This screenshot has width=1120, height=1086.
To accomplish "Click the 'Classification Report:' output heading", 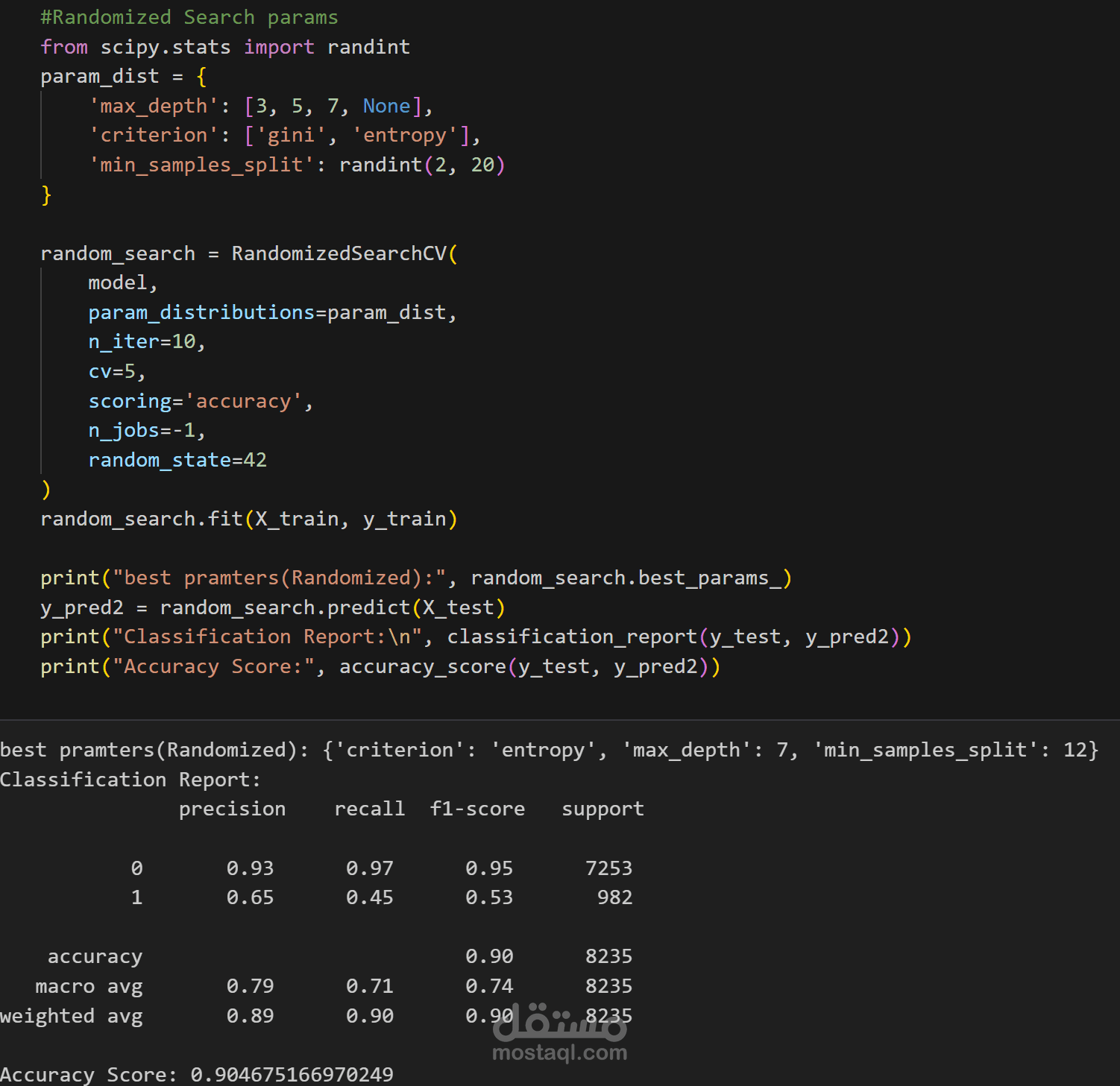I will click(130, 780).
